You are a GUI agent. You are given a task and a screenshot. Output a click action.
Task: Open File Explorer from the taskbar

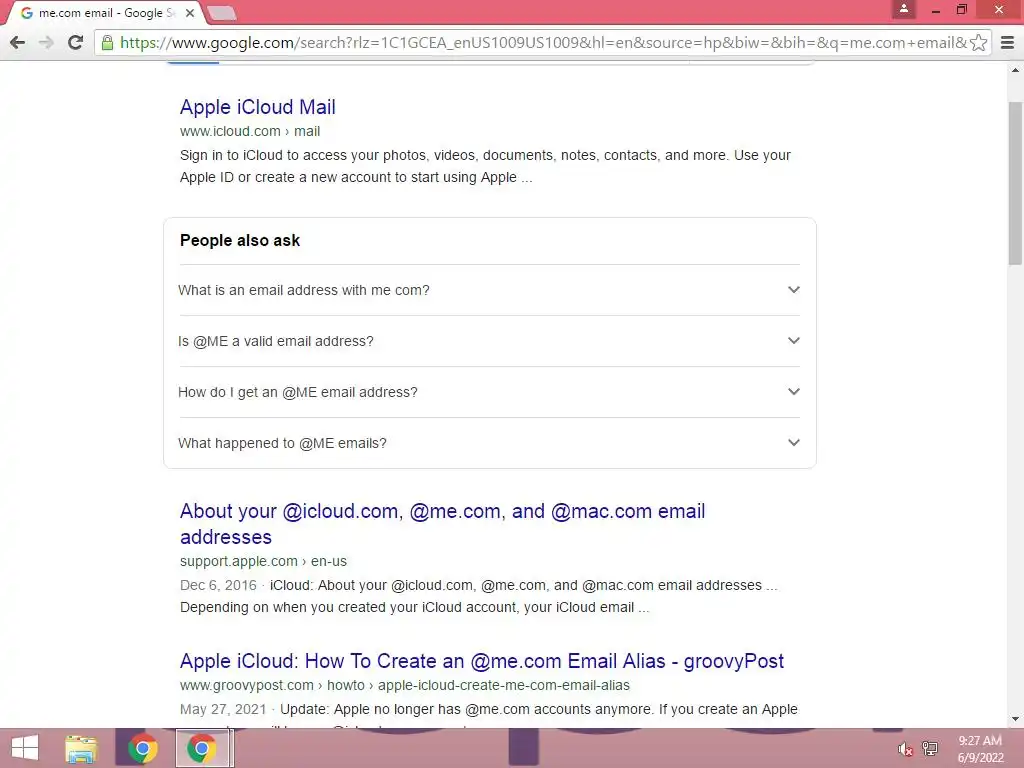pos(82,748)
